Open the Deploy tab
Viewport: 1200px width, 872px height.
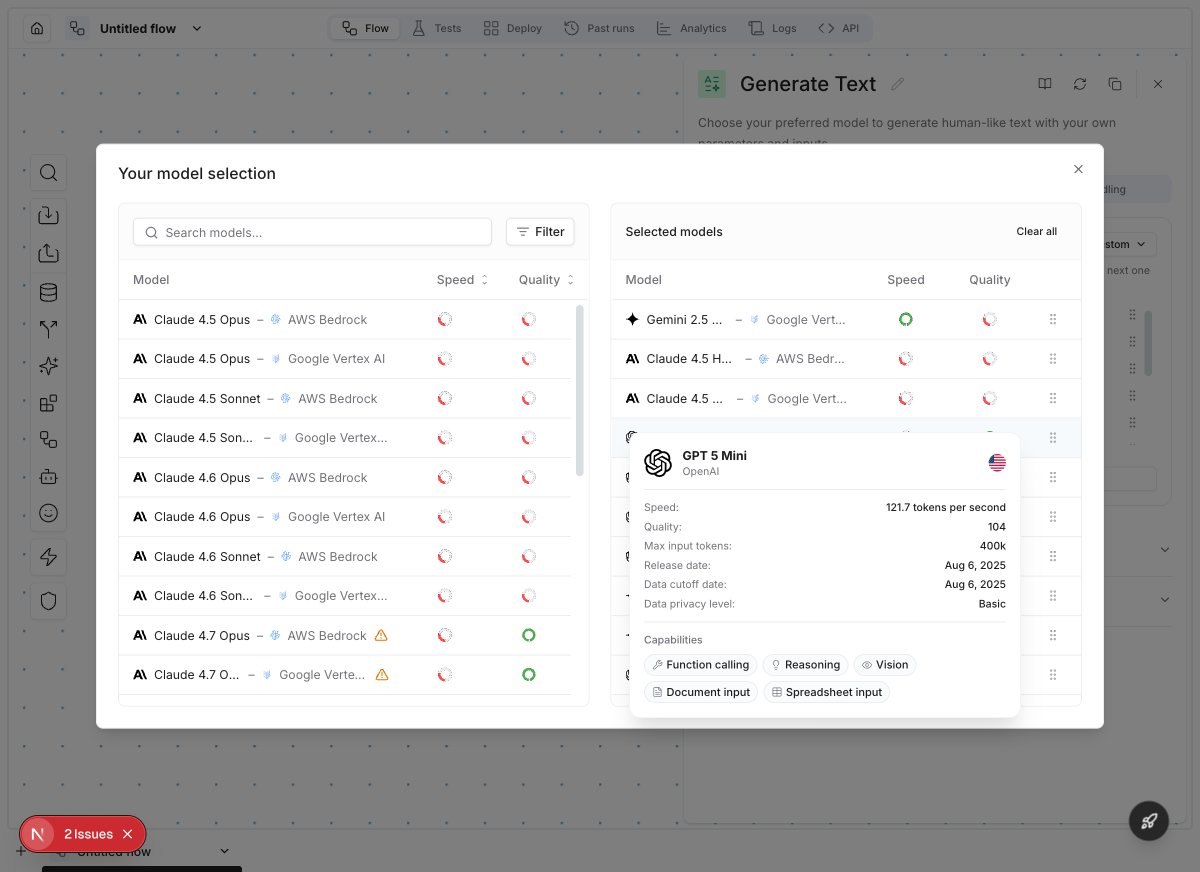(x=512, y=28)
